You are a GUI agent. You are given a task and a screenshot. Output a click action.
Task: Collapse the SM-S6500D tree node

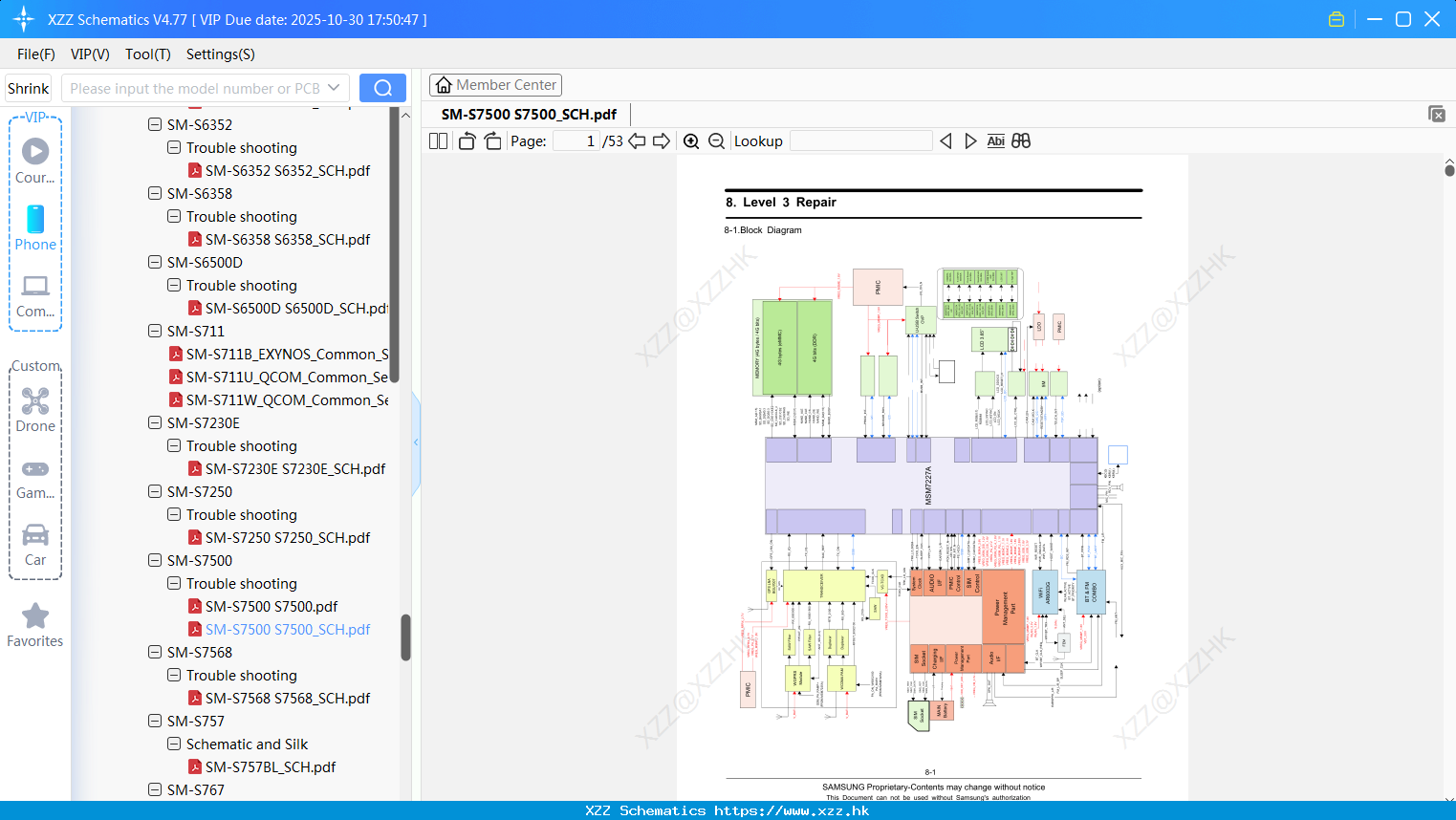(x=155, y=262)
